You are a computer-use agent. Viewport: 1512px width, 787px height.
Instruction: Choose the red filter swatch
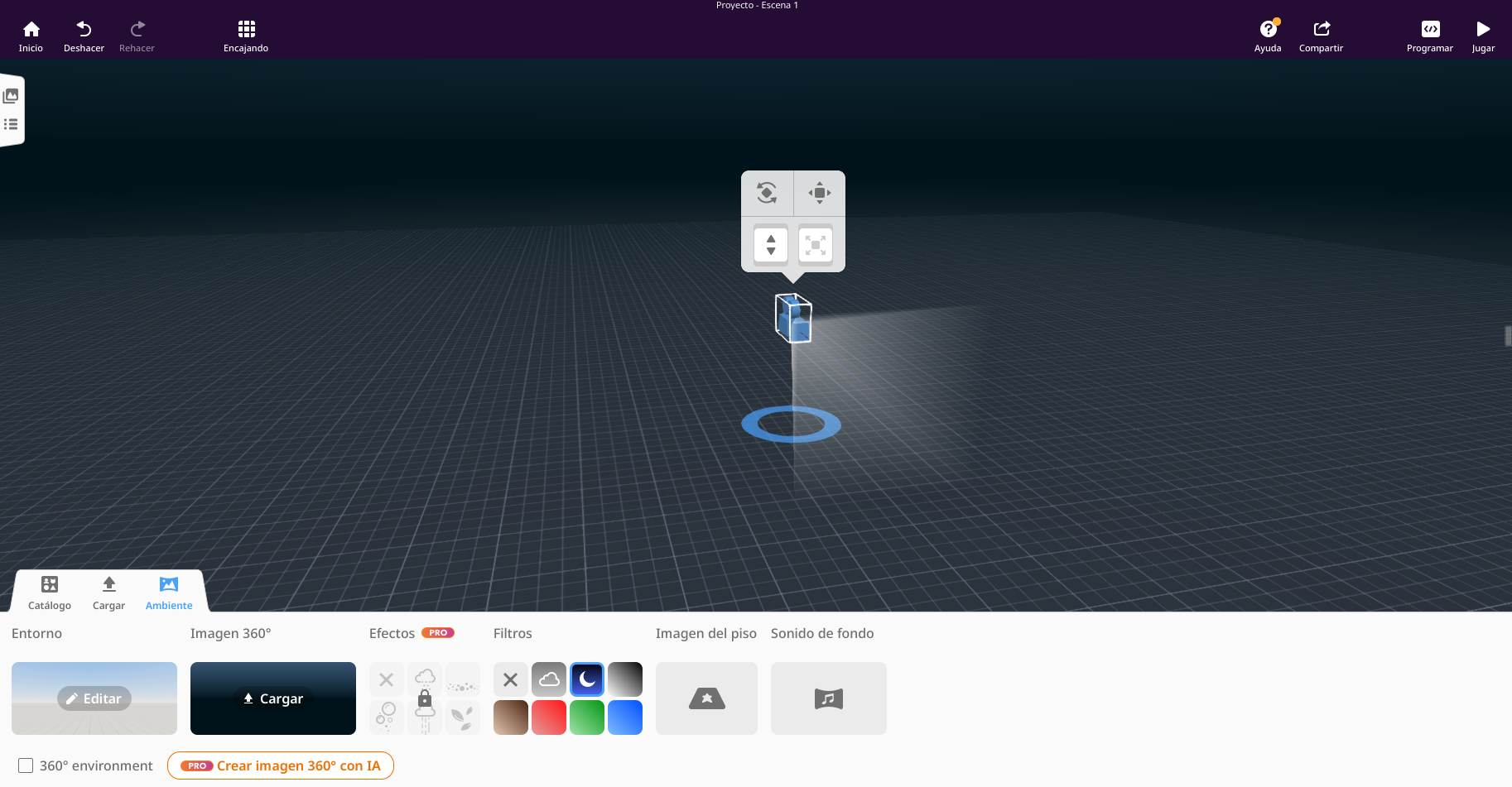(549, 717)
